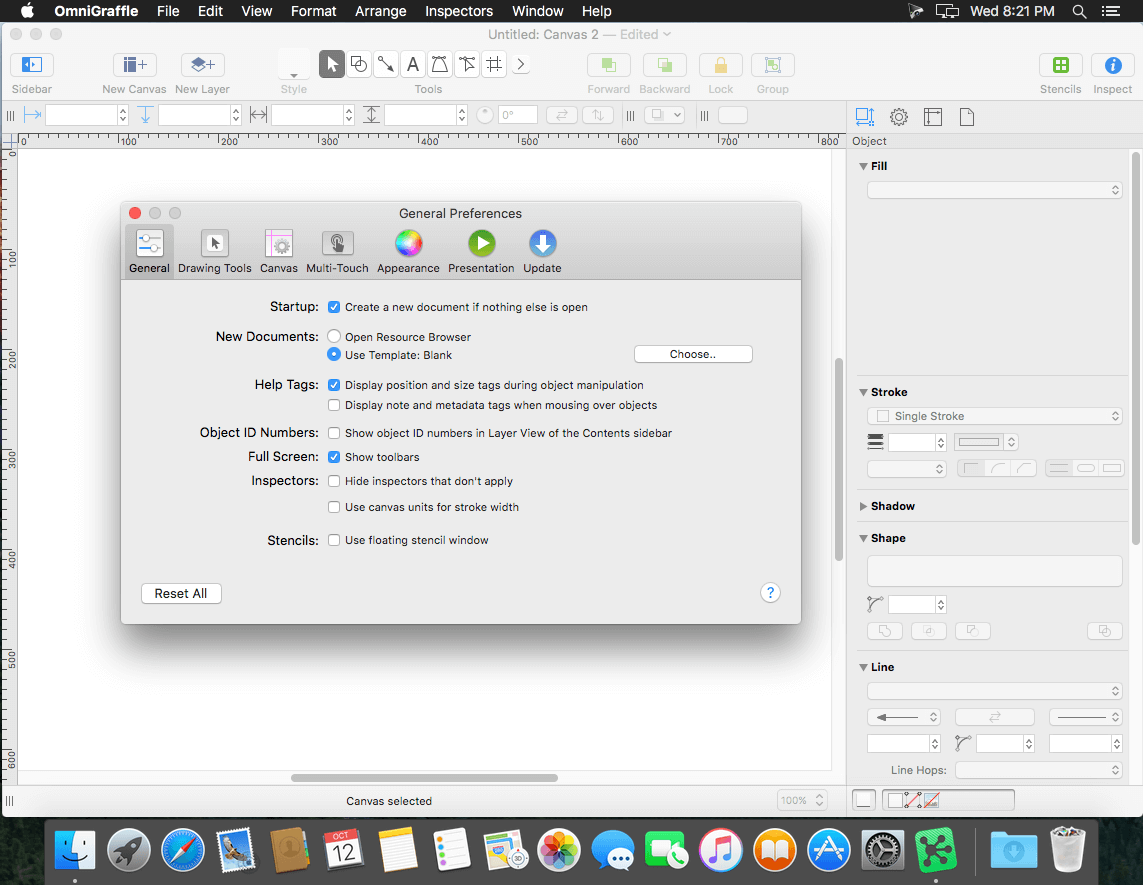Toggle Show toolbars checkbox
This screenshot has width=1143, height=885.
pyautogui.click(x=334, y=457)
